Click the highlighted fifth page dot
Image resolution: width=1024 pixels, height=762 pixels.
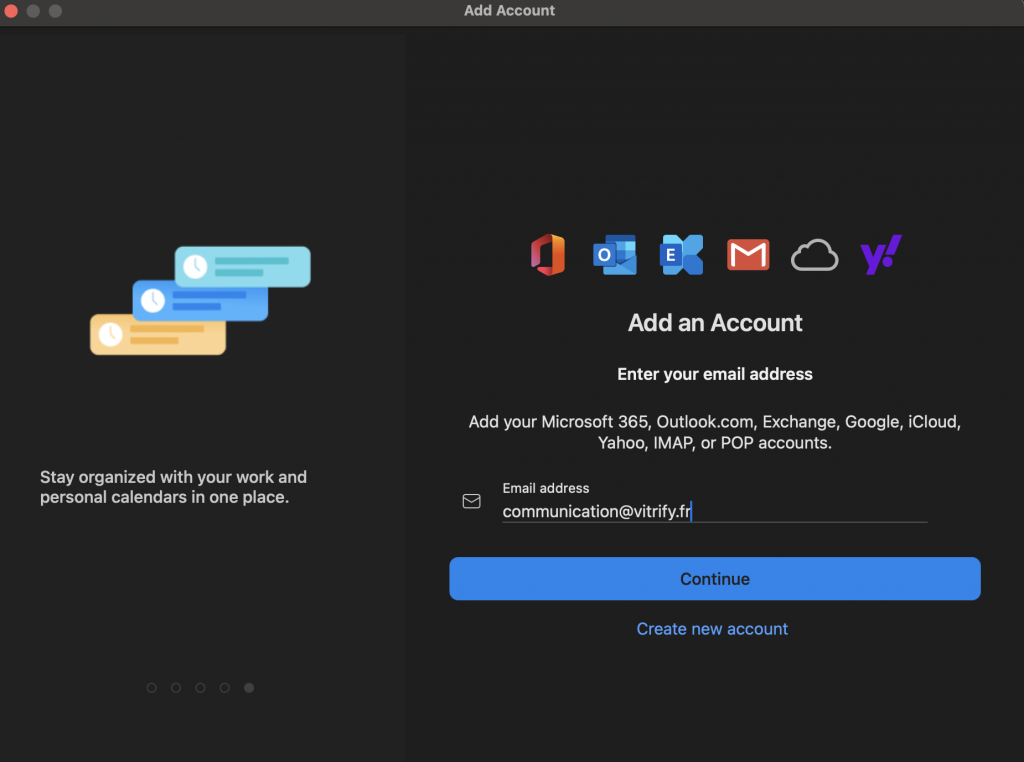point(249,688)
